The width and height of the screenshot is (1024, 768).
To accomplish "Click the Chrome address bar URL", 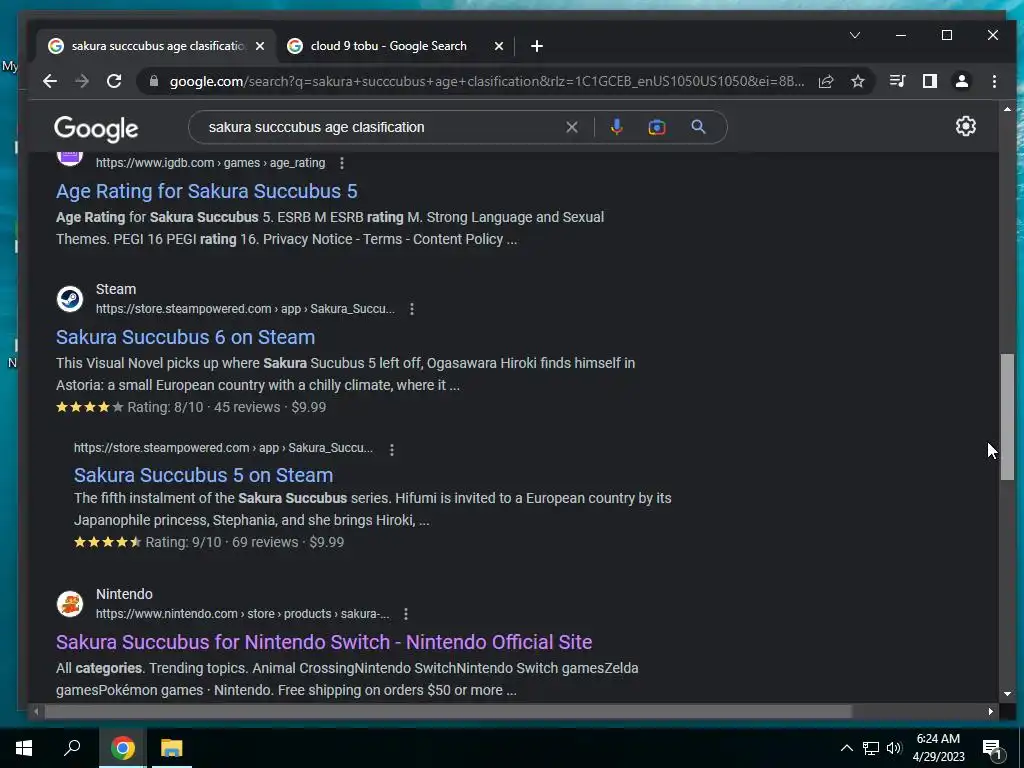I will 486,81.
